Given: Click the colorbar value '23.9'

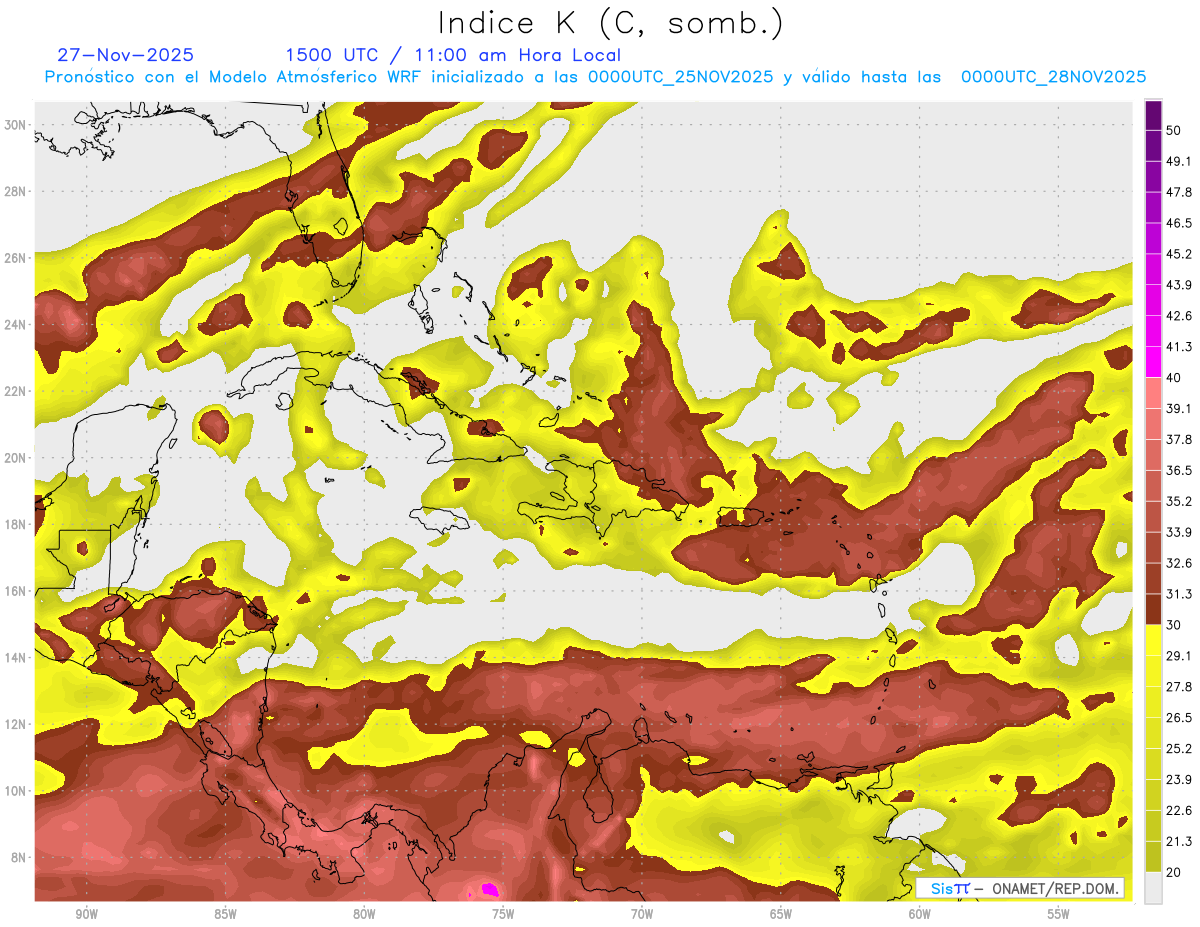Looking at the screenshot, I should click(x=1179, y=780).
